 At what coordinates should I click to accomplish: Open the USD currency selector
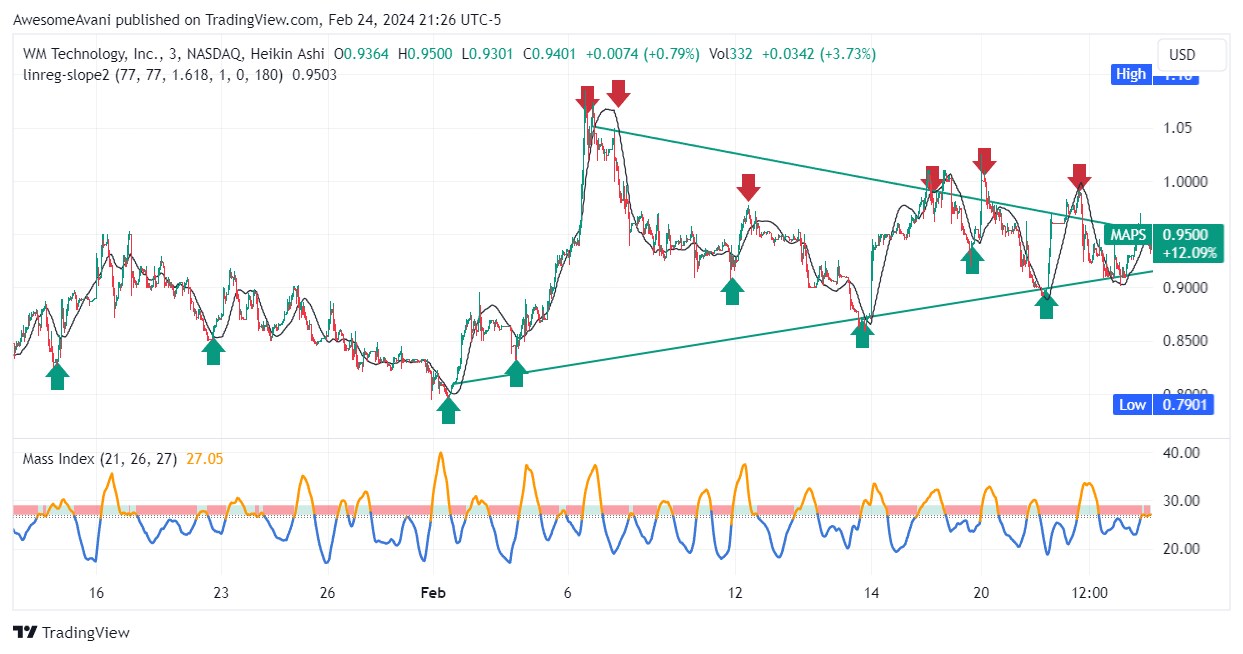pos(1191,55)
